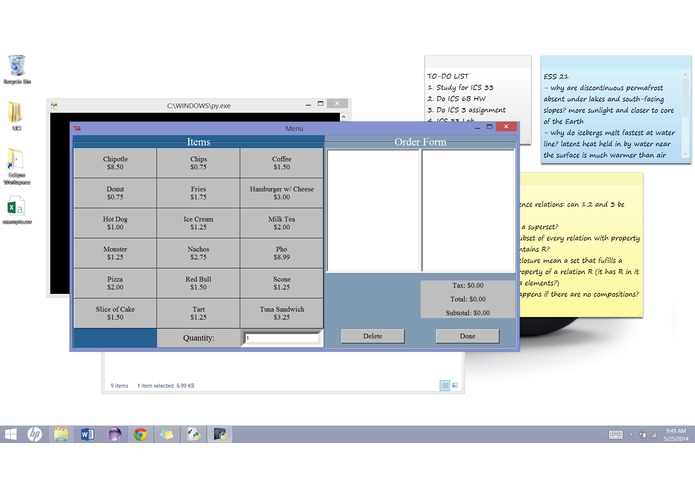Select the Excel csv file on desktop

pyautogui.click(x=17, y=210)
